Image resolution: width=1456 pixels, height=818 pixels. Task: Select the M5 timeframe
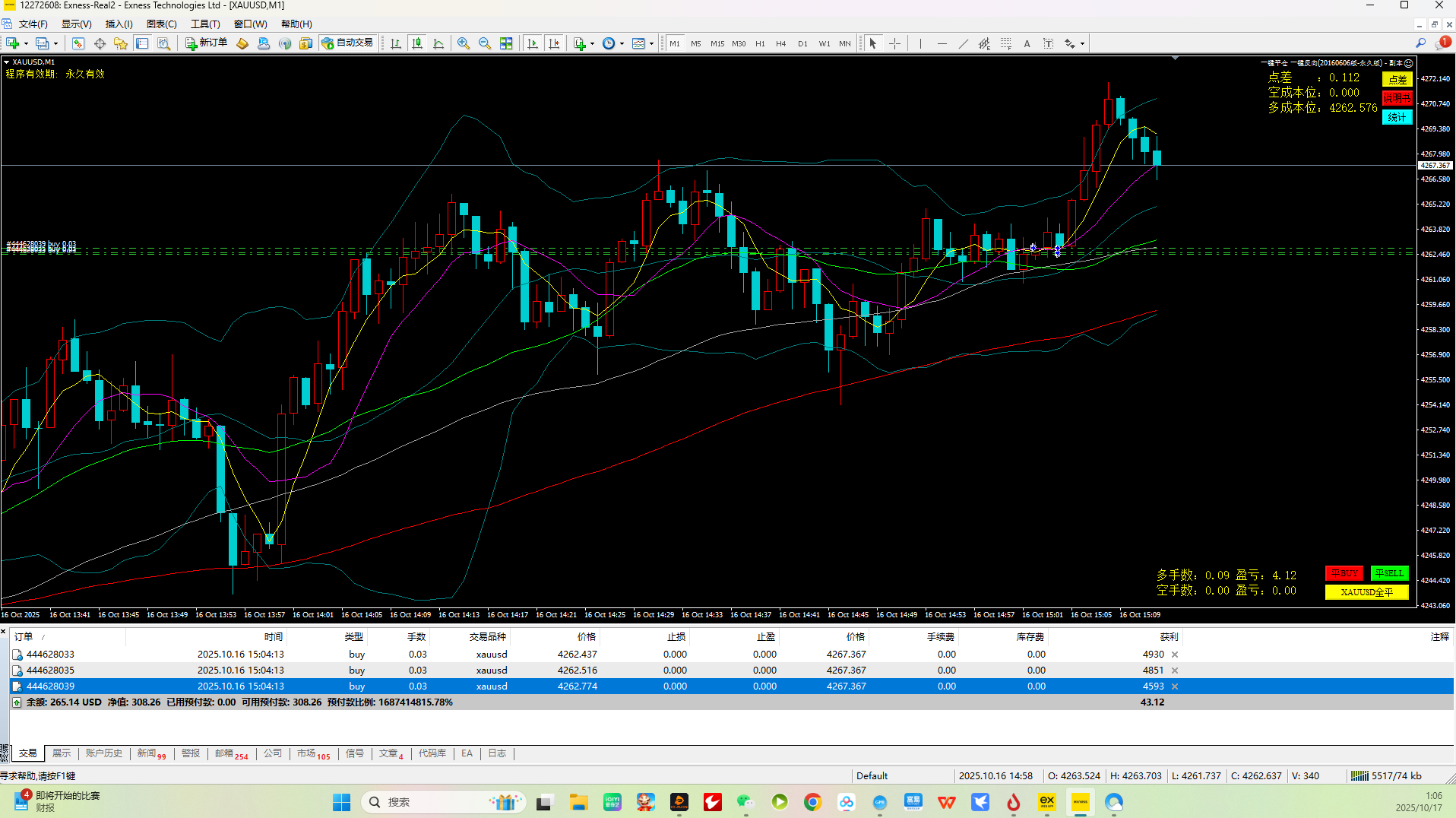click(x=696, y=43)
